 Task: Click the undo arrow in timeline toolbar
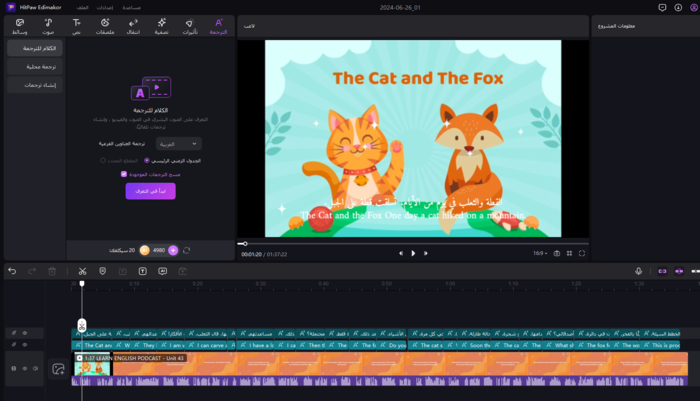point(12,271)
